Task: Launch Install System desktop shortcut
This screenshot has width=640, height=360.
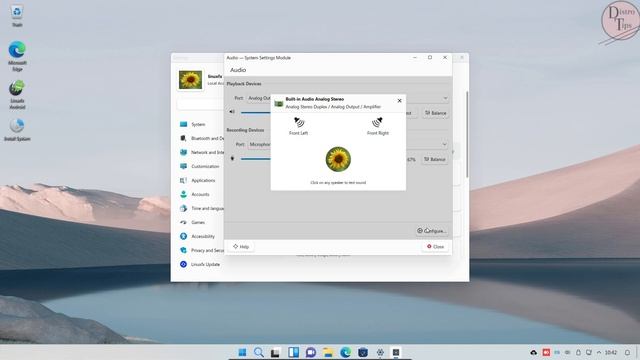Action: (x=17, y=130)
